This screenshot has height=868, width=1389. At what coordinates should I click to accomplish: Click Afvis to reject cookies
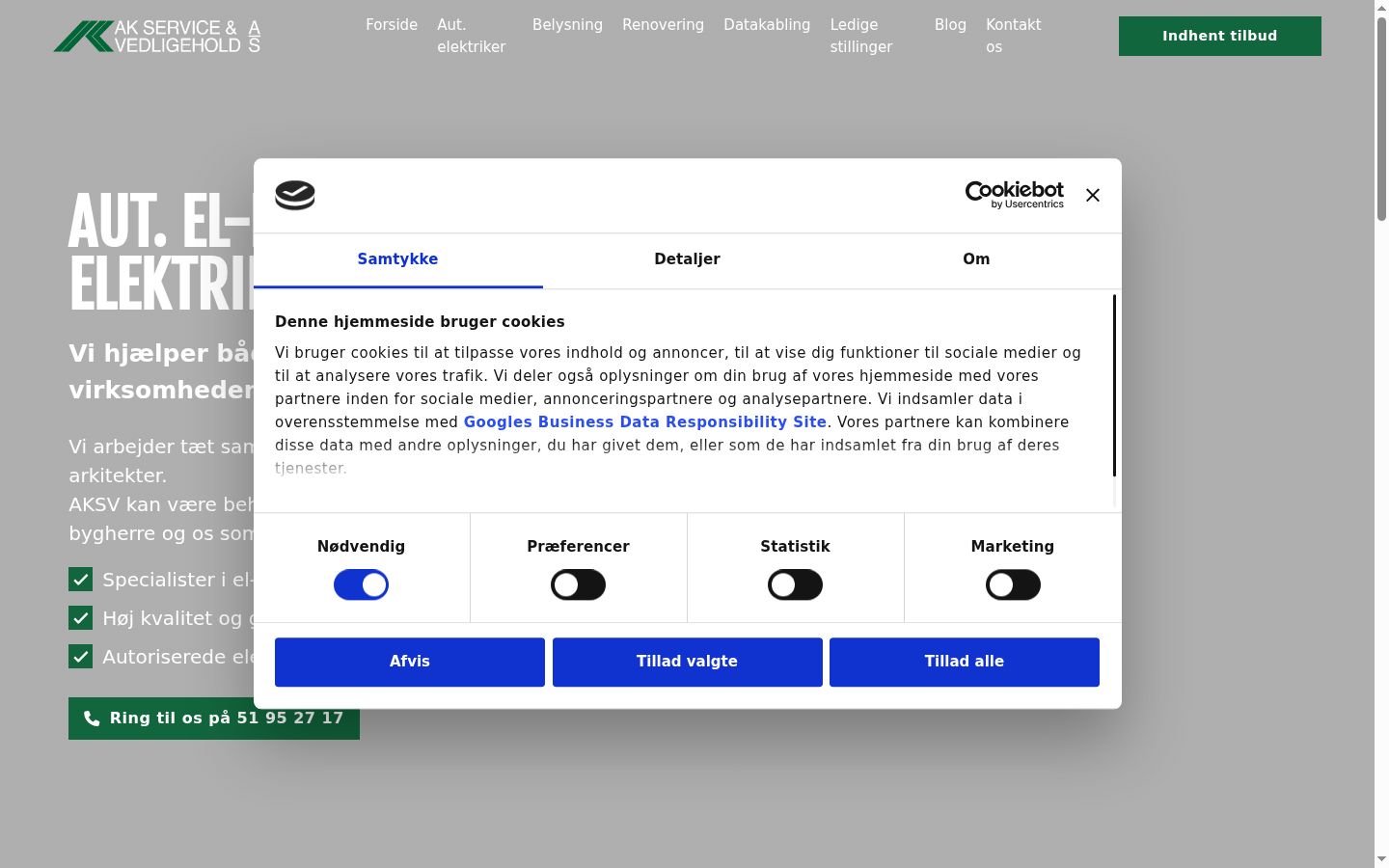click(410, 662)
